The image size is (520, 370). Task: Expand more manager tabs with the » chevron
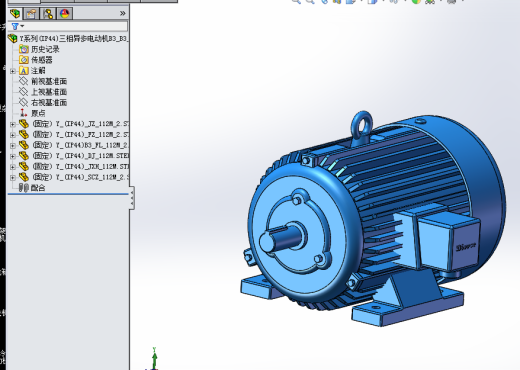tap(122, 13)
